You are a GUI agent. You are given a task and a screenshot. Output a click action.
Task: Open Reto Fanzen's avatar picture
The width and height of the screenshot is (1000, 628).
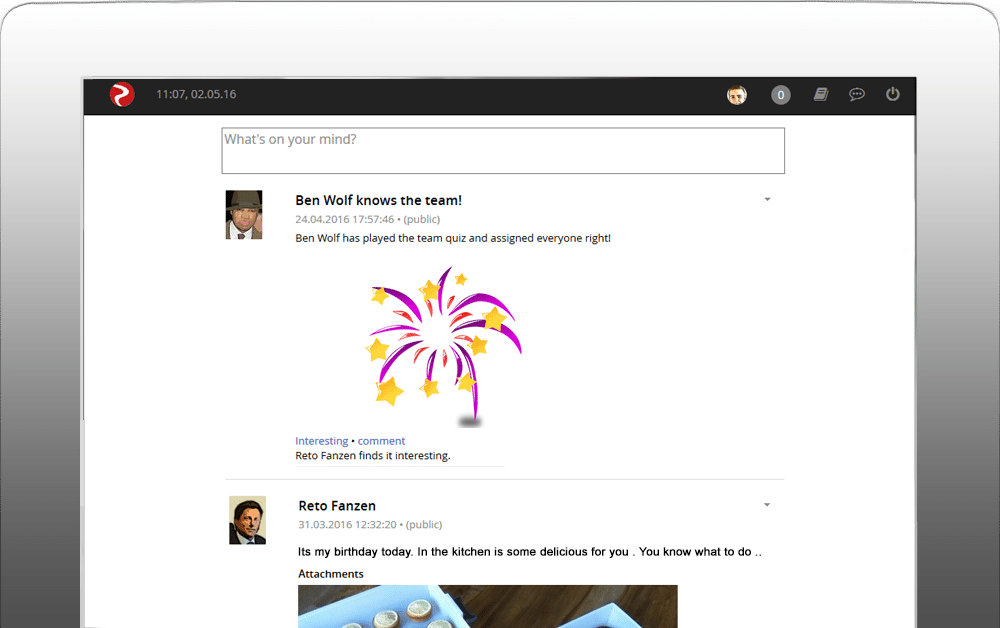[x=247, y=520]
